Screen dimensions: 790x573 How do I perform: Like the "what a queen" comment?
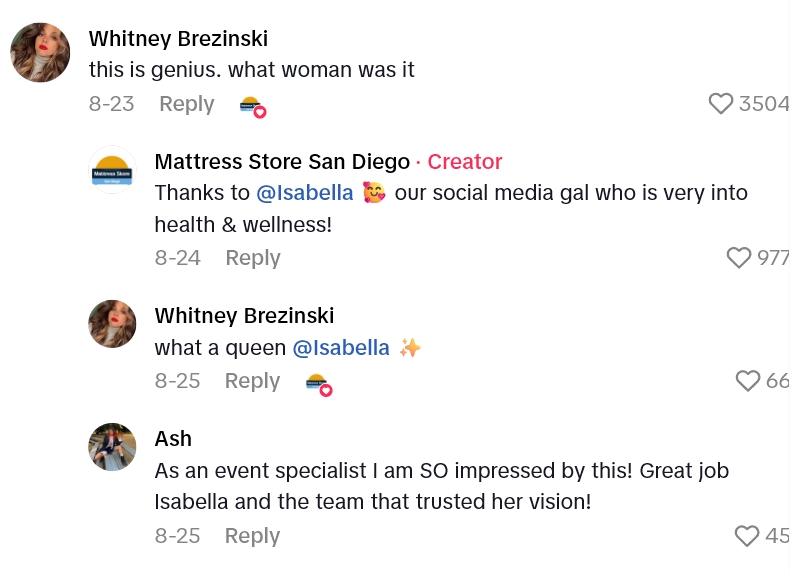(x=748, y=381)
